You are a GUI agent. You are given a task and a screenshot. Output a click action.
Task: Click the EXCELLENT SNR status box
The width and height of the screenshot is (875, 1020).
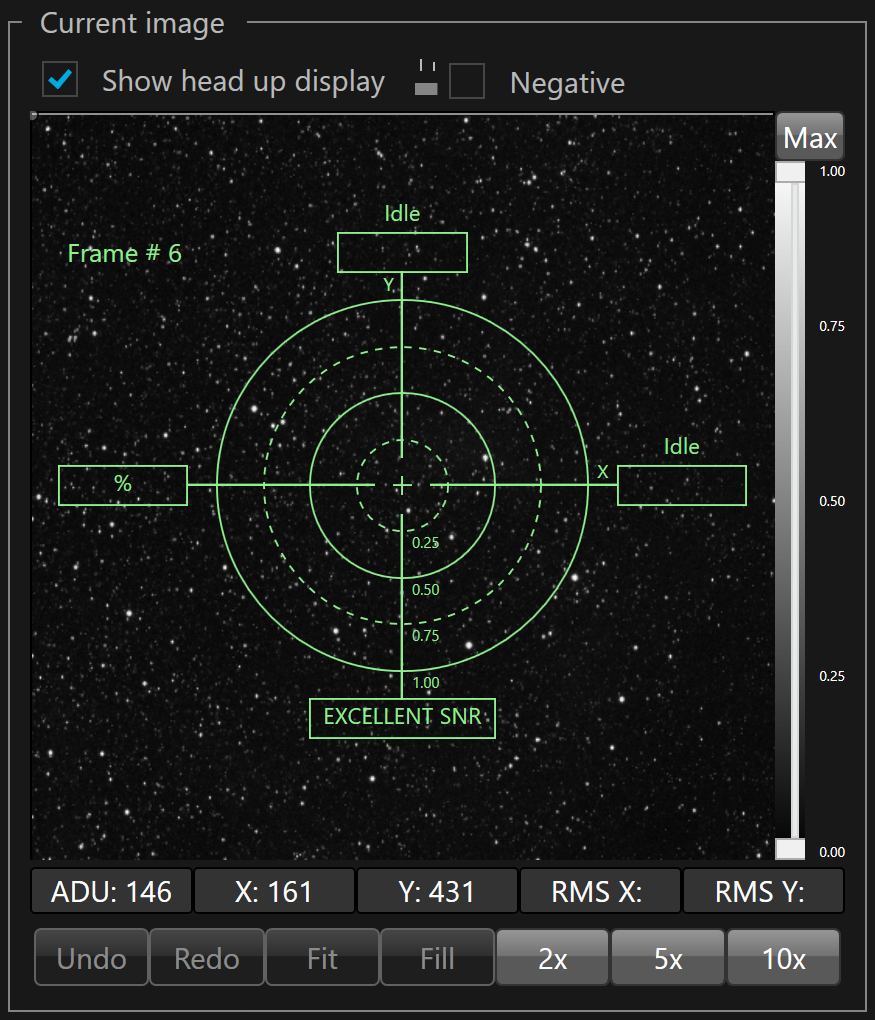402,718
